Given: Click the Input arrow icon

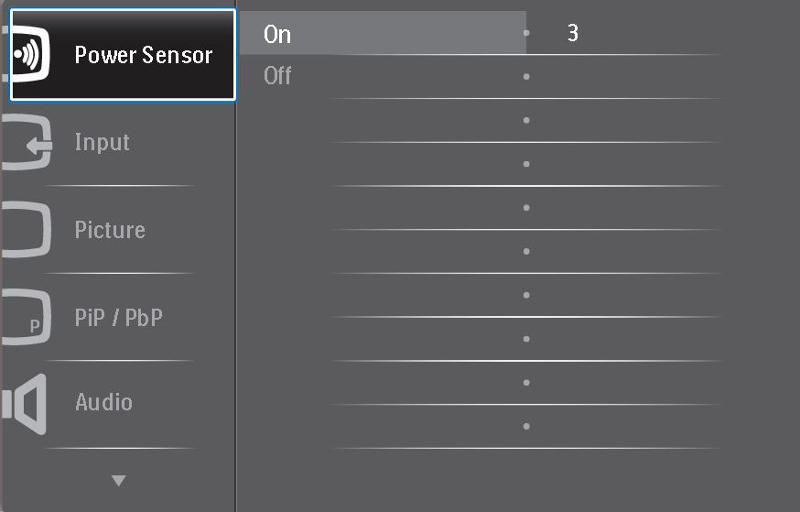Looking at the screenshot, I should click(27, 142).
